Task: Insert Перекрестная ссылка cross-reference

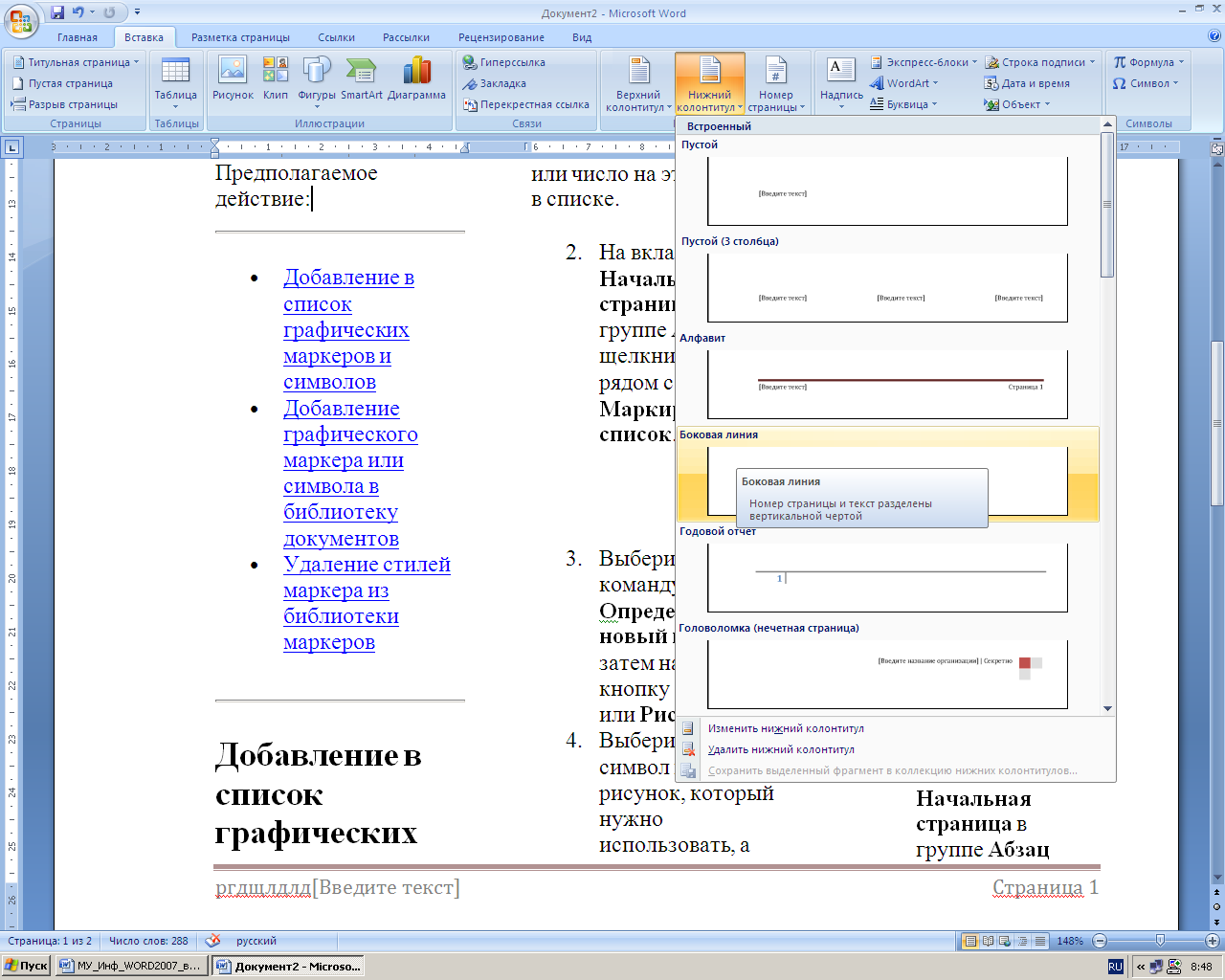Action: click(526, 104)
